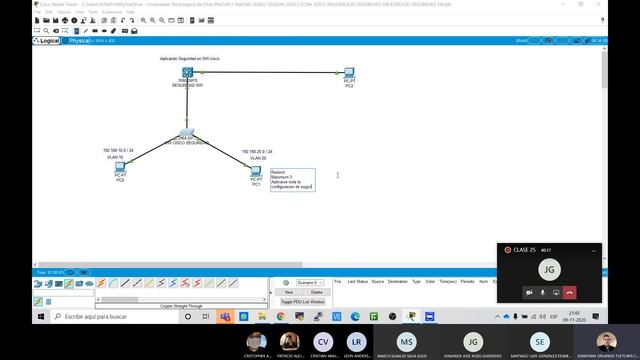Click the SEGURIDAD SW multilayer switch
The width and height of the screenshot is (640, 360).
(x=187, y=73)
